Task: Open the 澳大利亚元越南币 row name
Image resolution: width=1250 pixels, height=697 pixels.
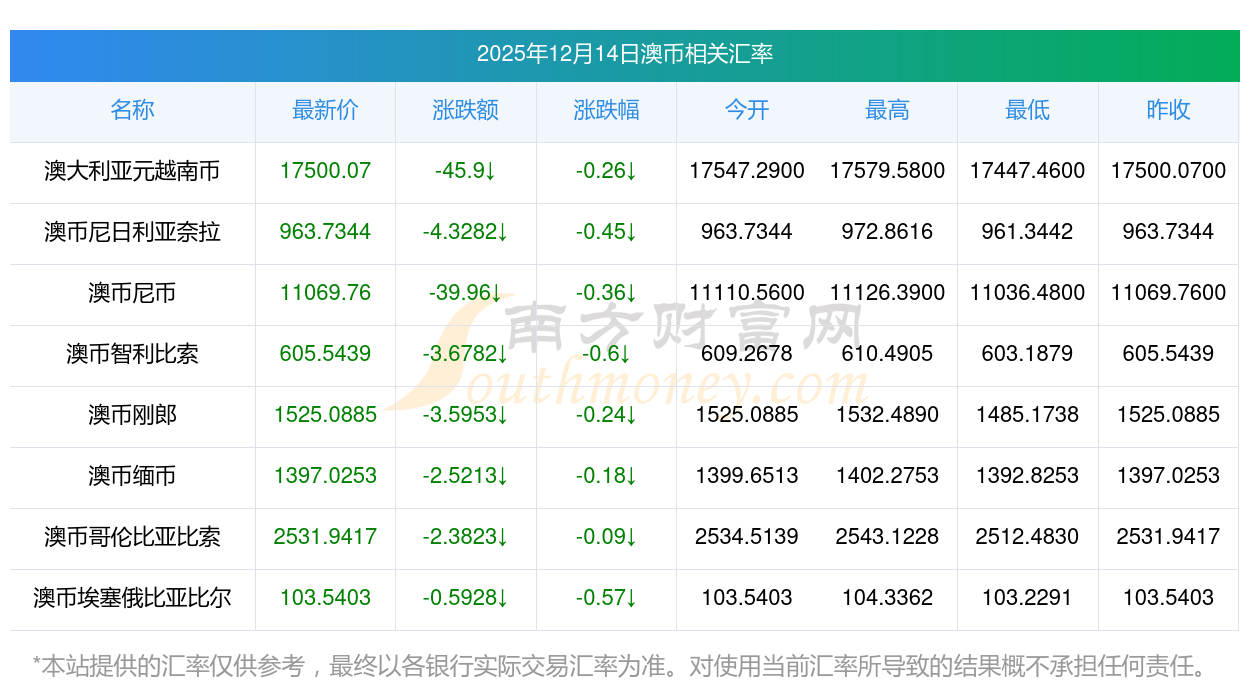Action: coord(132,171)
